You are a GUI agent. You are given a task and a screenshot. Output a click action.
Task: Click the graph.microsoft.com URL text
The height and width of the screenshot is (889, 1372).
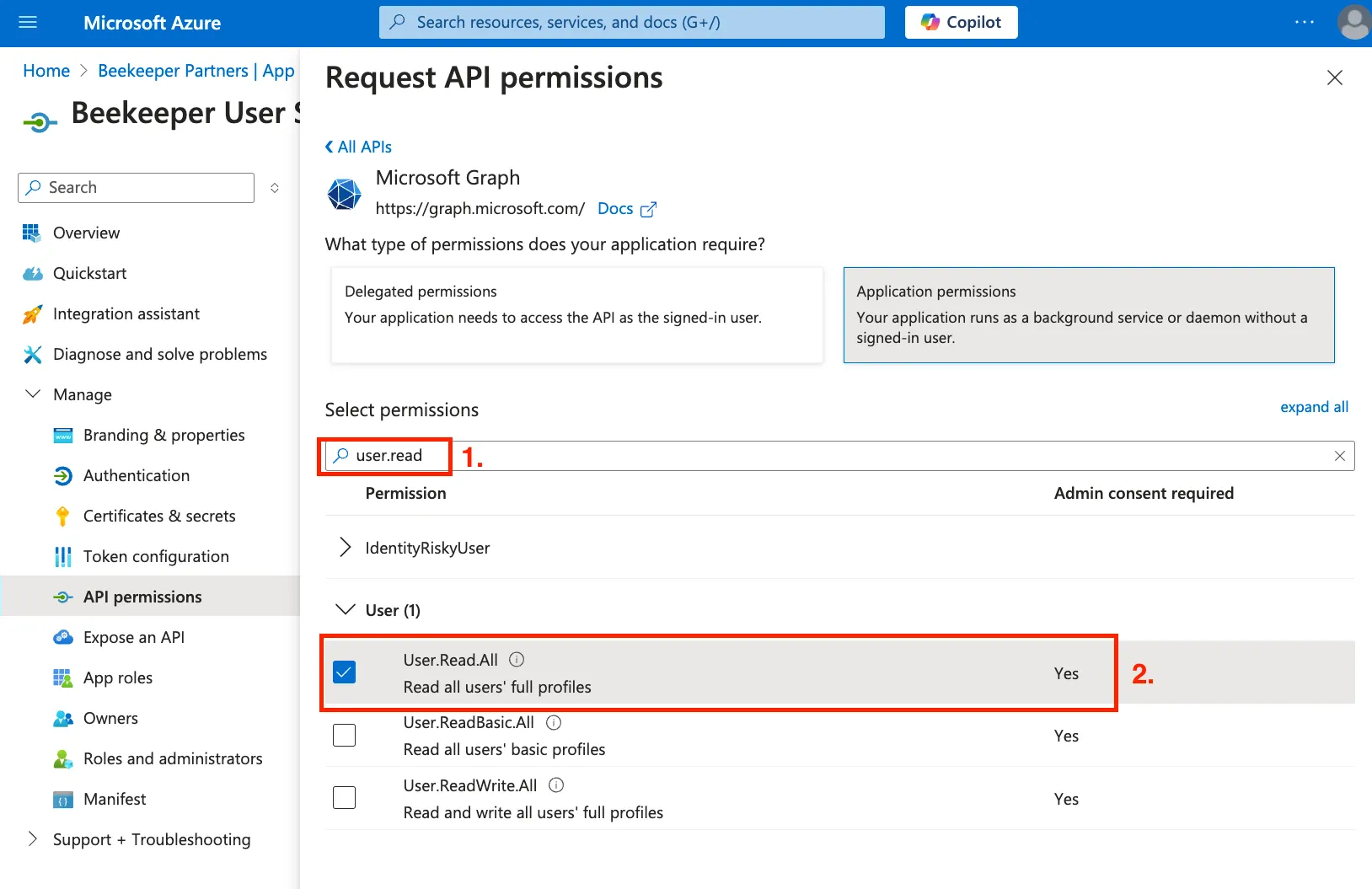[480, 209]
